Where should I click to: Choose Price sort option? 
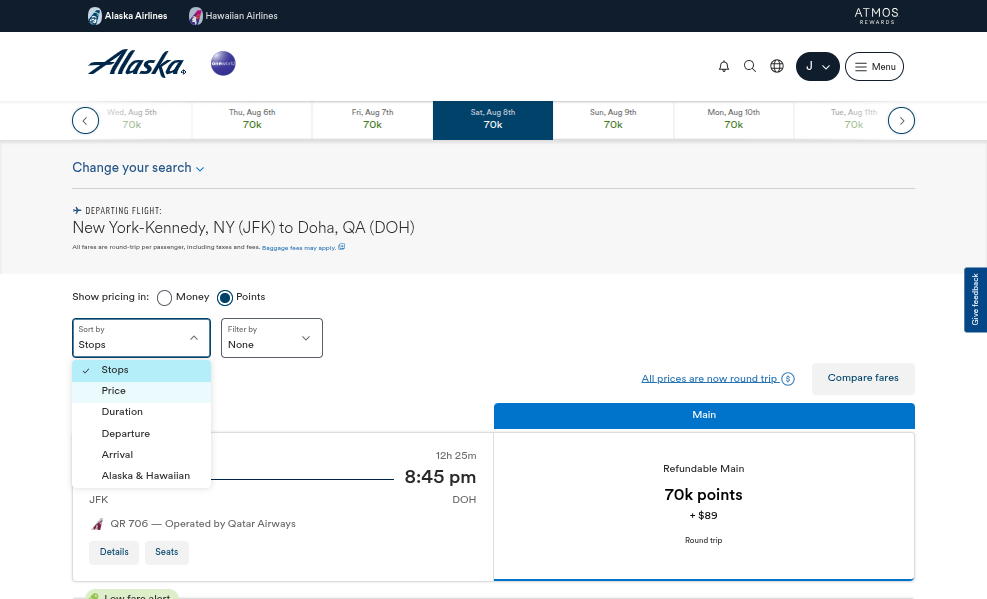[x=142, y=391]
